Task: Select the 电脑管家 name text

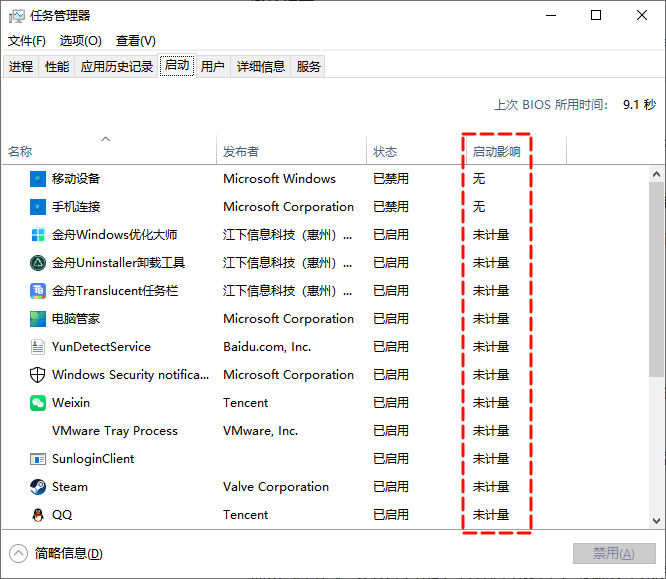Action: 76,319
